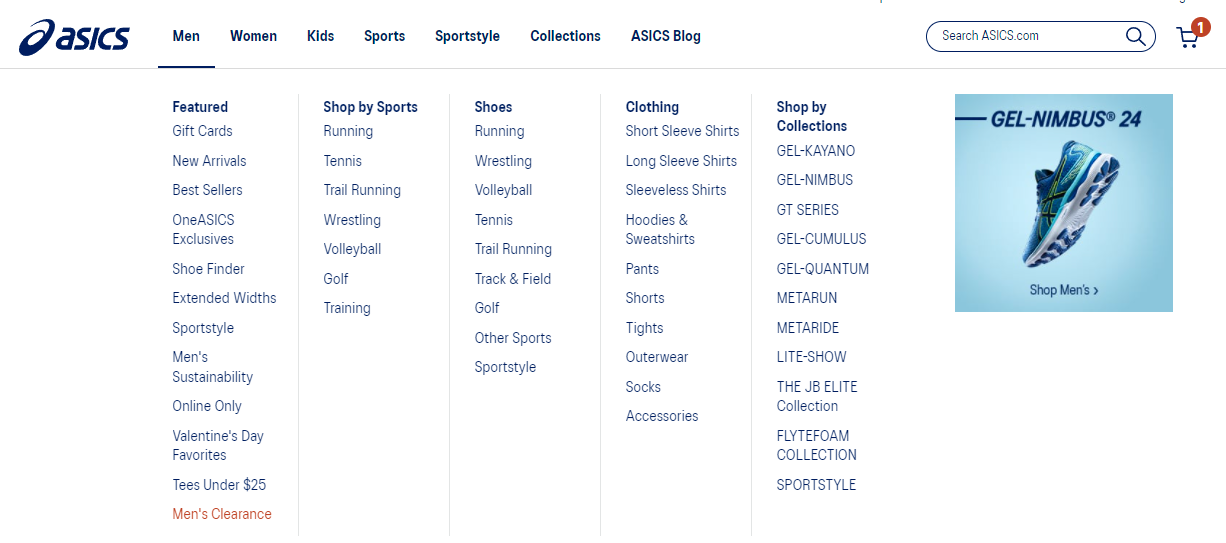
Task: Go to ASICS Blog
Action: [665, 36]
